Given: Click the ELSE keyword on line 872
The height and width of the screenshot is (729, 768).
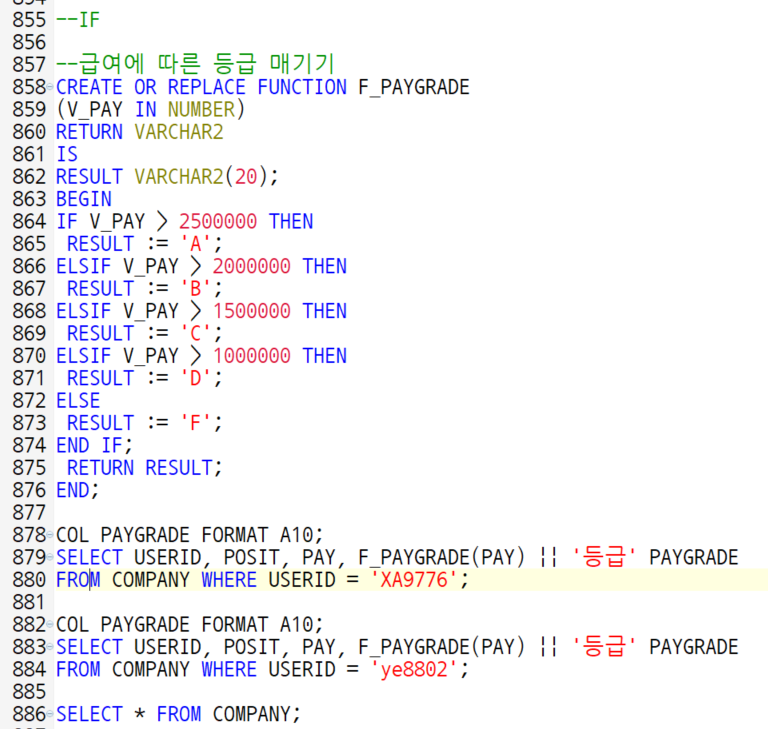Looking at the screenshot, I should (x=78, y=401).
